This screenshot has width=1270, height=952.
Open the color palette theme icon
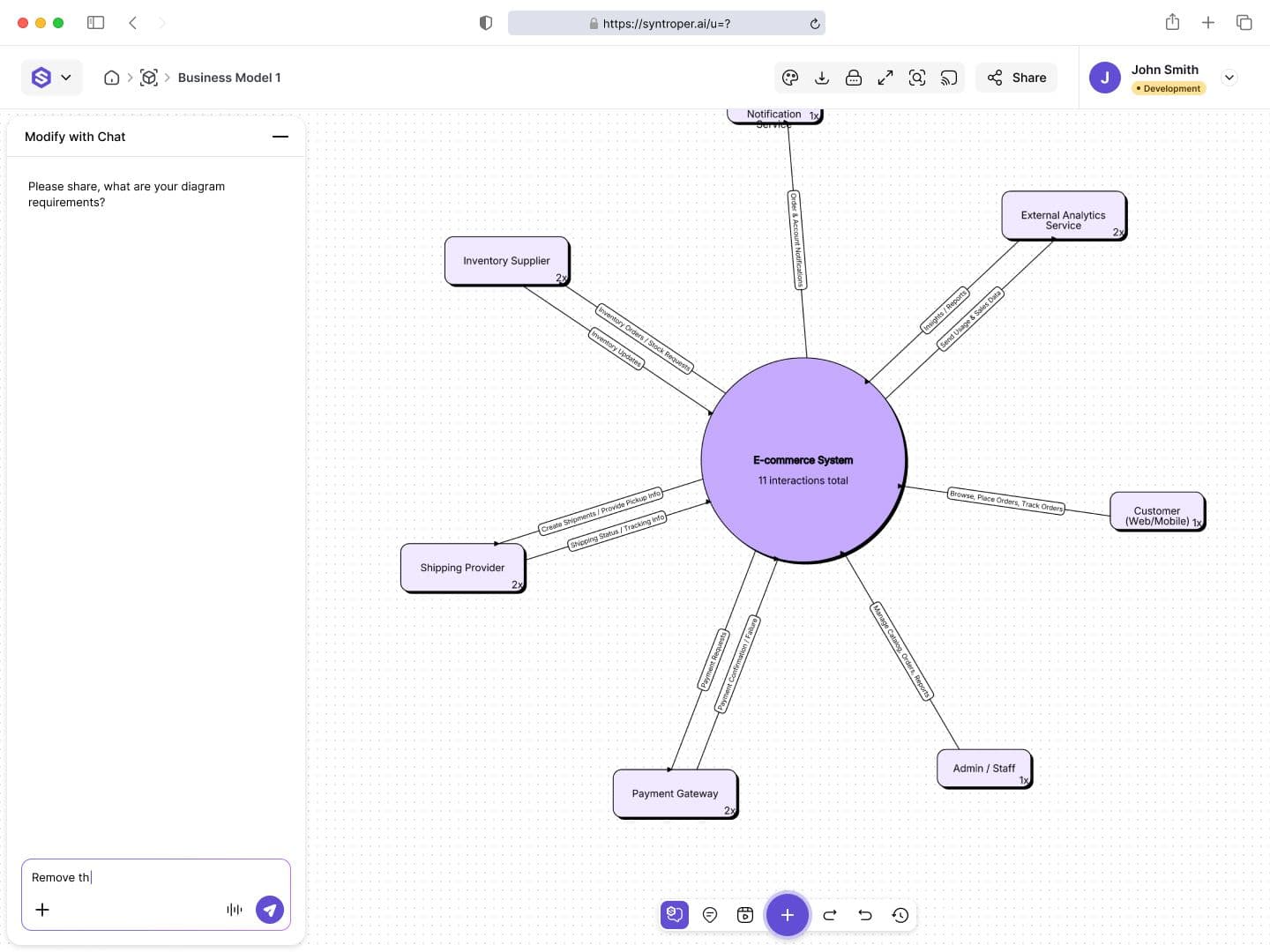pyautogui.click(x=790, y=78)
